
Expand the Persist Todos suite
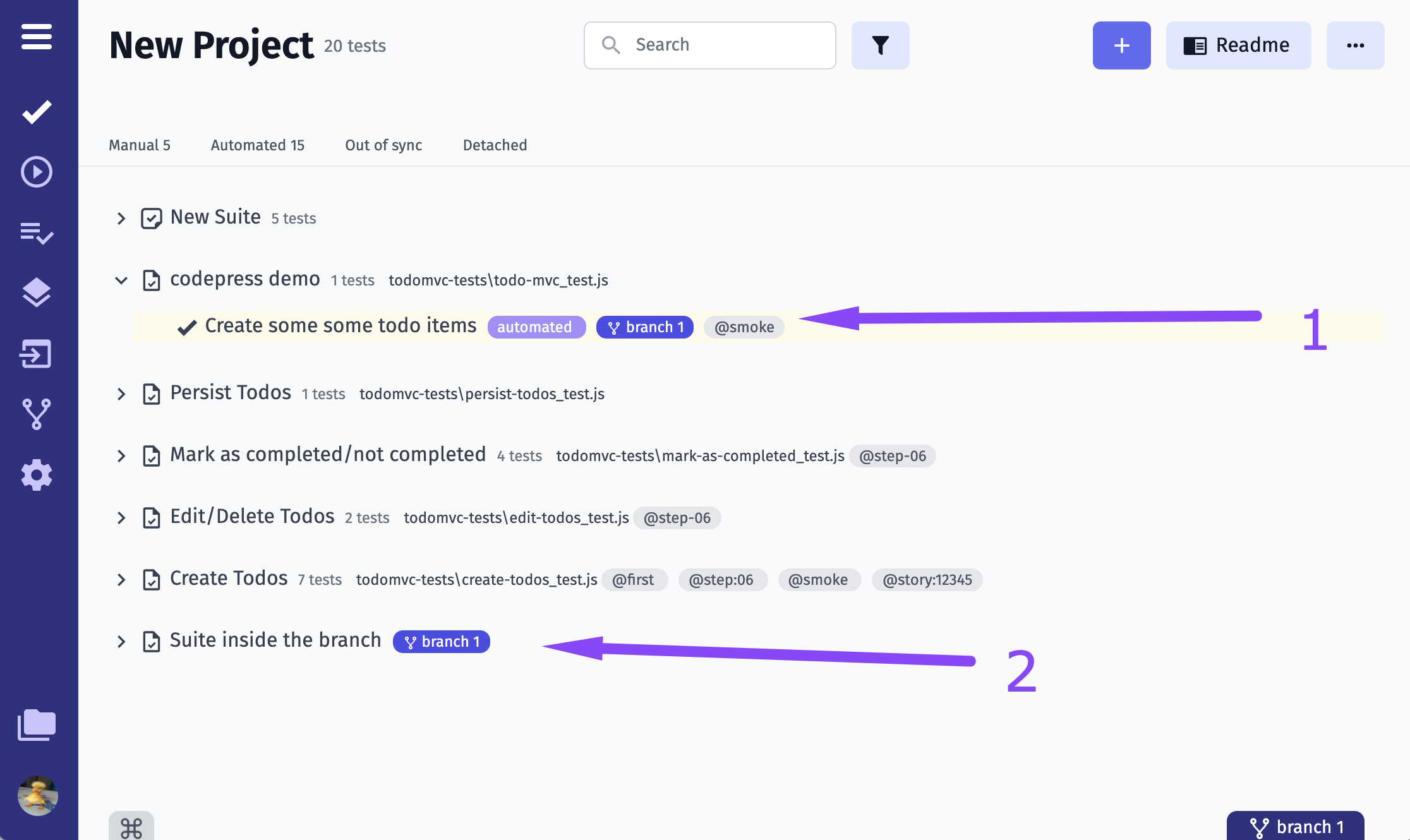point(121,394)
